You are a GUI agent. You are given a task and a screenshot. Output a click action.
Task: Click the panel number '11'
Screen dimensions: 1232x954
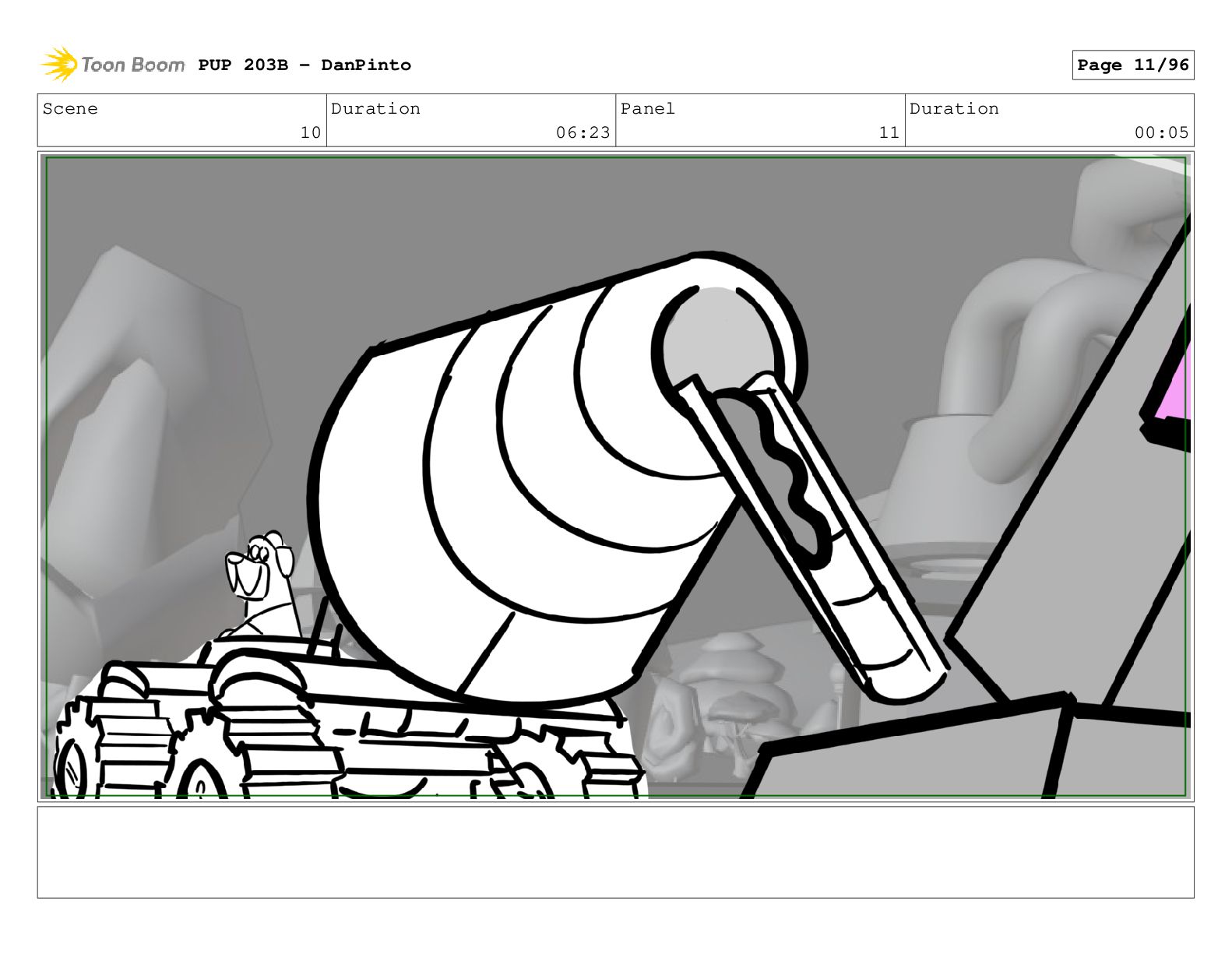[889, 133]
